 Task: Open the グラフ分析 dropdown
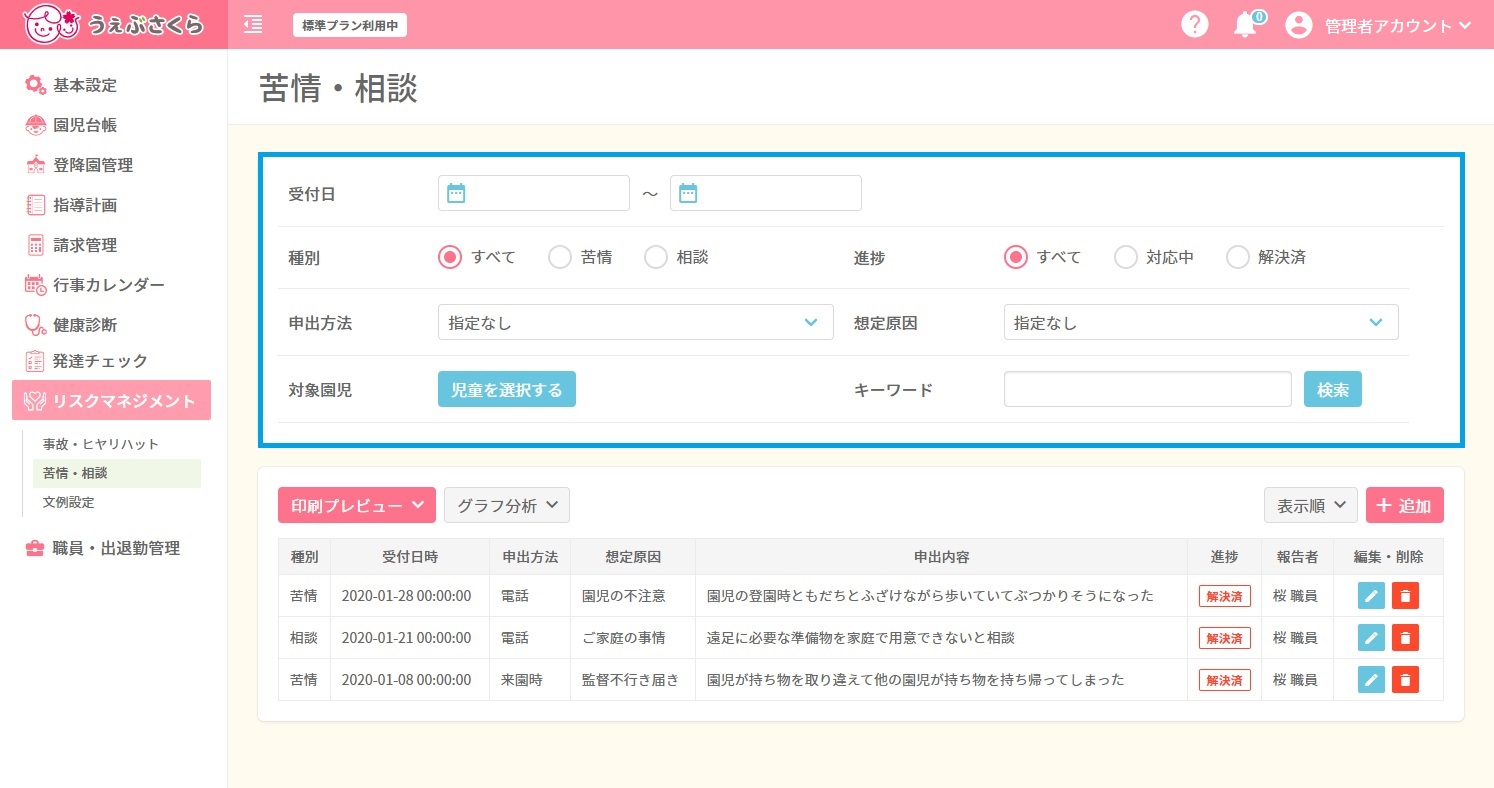tap(507, 505)
